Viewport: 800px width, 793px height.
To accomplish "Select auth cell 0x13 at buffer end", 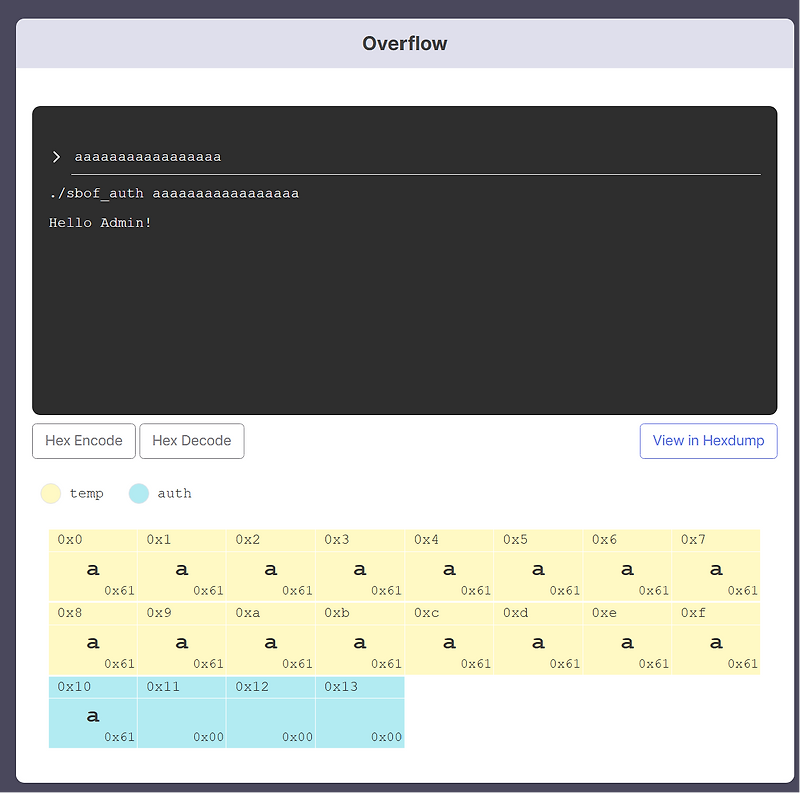I will [x=359, y=712].
